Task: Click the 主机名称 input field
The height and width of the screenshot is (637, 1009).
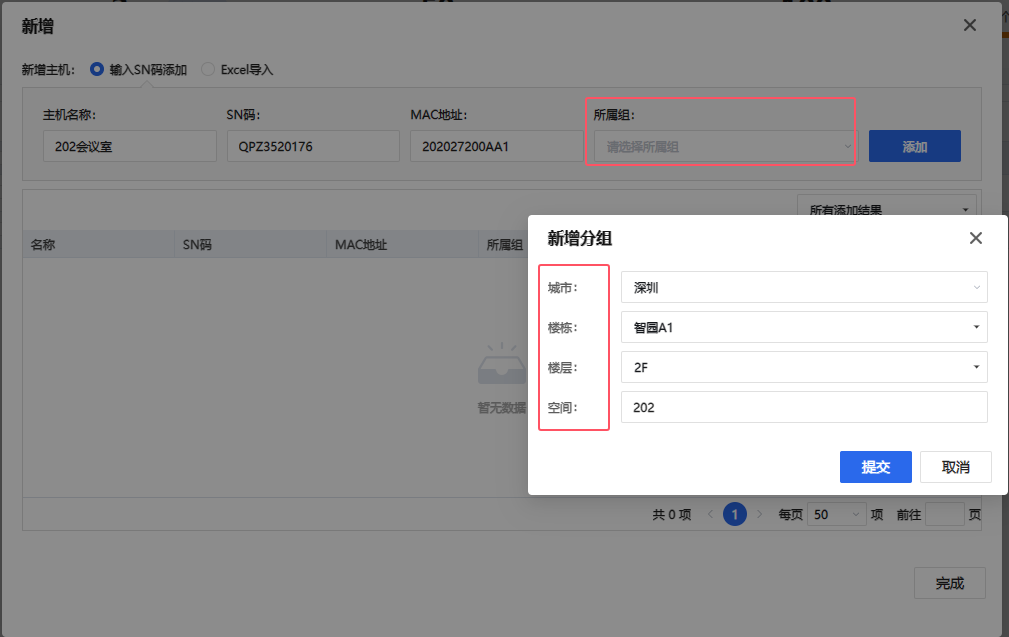Action: coord(129,147)
